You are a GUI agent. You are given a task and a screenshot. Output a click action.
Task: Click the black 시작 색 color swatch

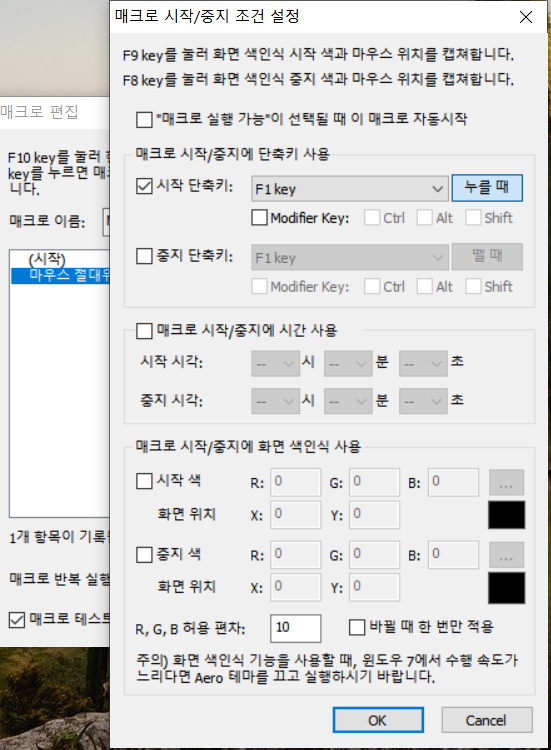pos(507,515)
